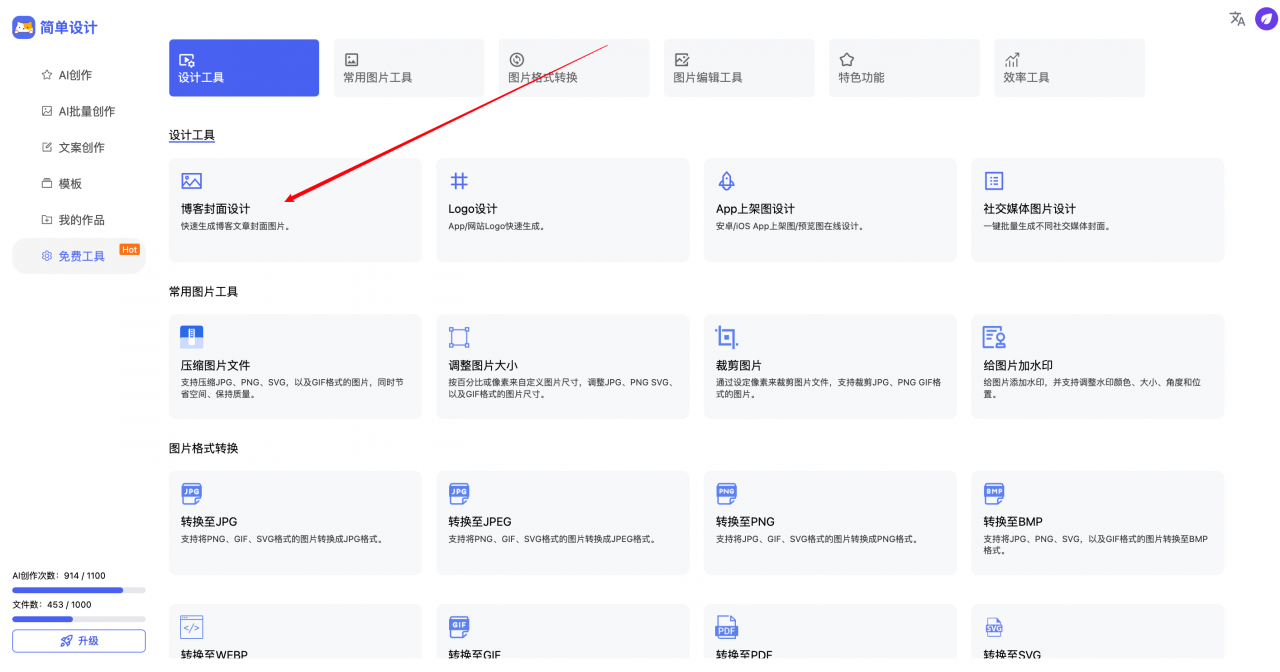The width and height of the screenshot is (1280, 672).
Task: Click the text 快速生成博客文章封面图片。
Action: (236, 226)
